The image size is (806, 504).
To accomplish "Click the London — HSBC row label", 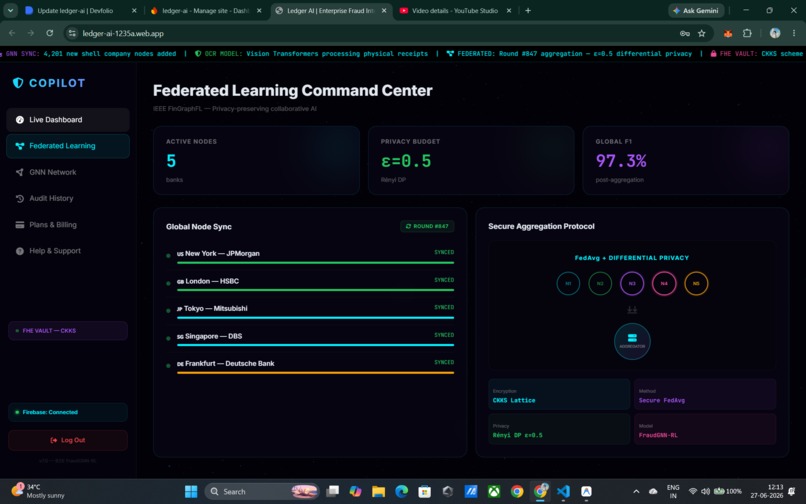I will click(x=208, y=281).
